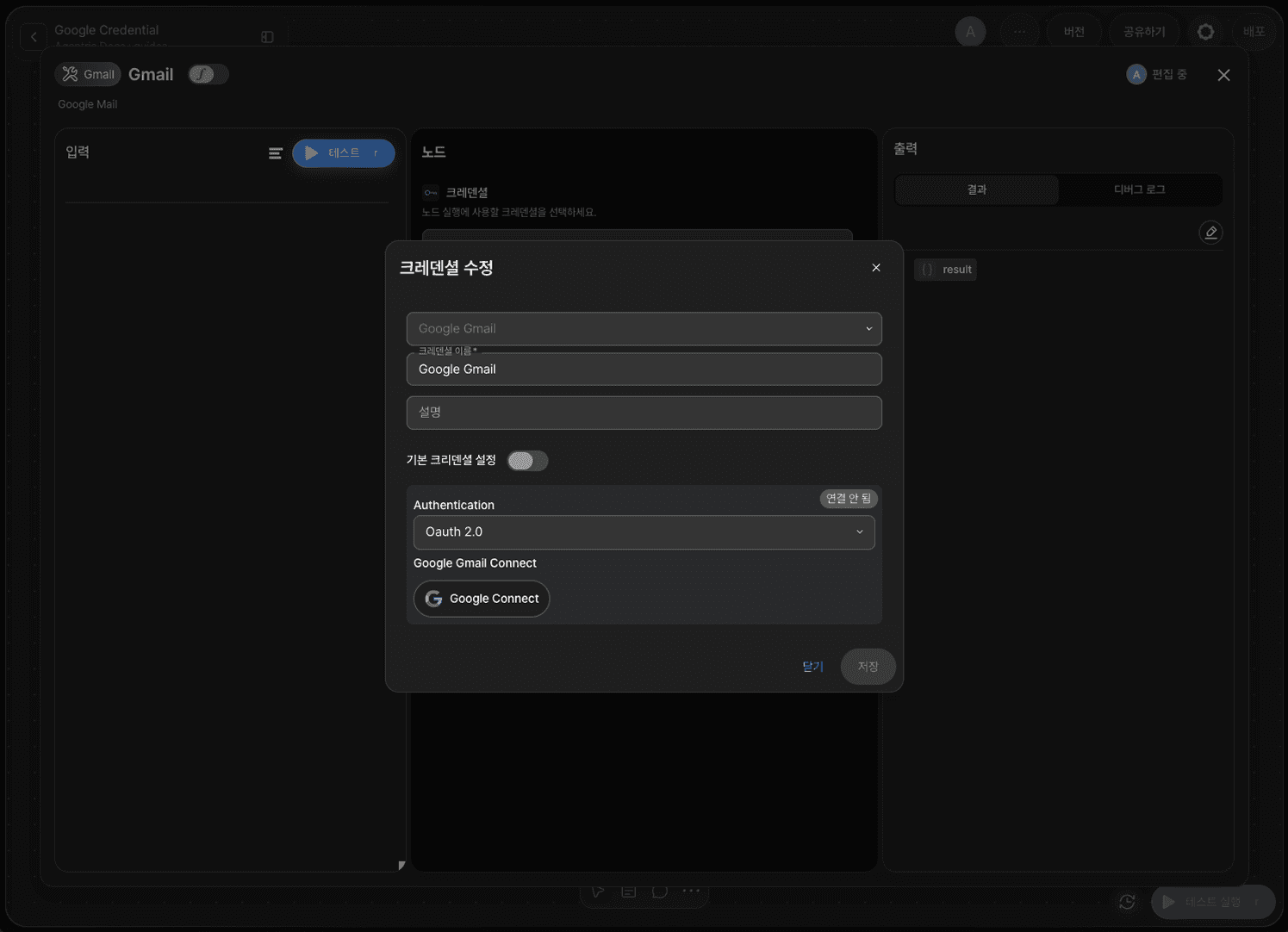
Task: Click the key icon next to 크리덴셜
Action: click(431, 193)
